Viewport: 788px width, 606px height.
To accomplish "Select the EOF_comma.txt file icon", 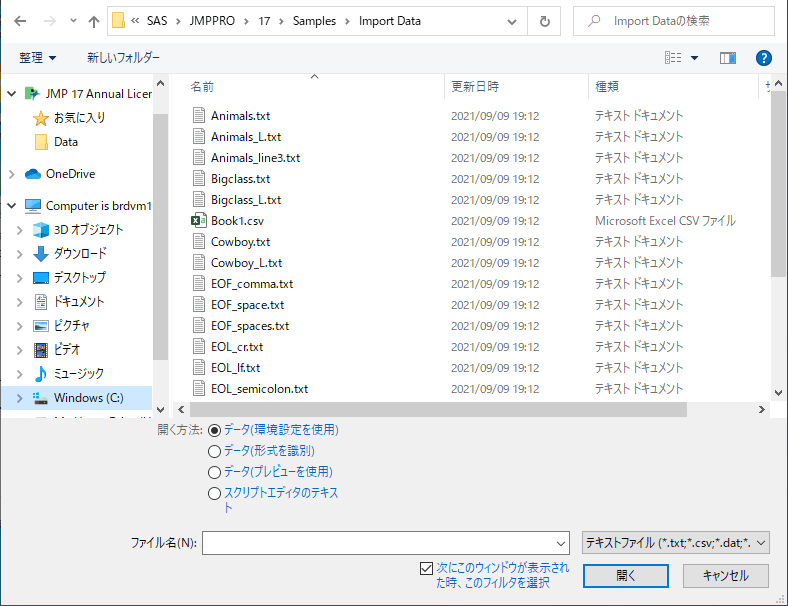I will [x=199, y=283].
